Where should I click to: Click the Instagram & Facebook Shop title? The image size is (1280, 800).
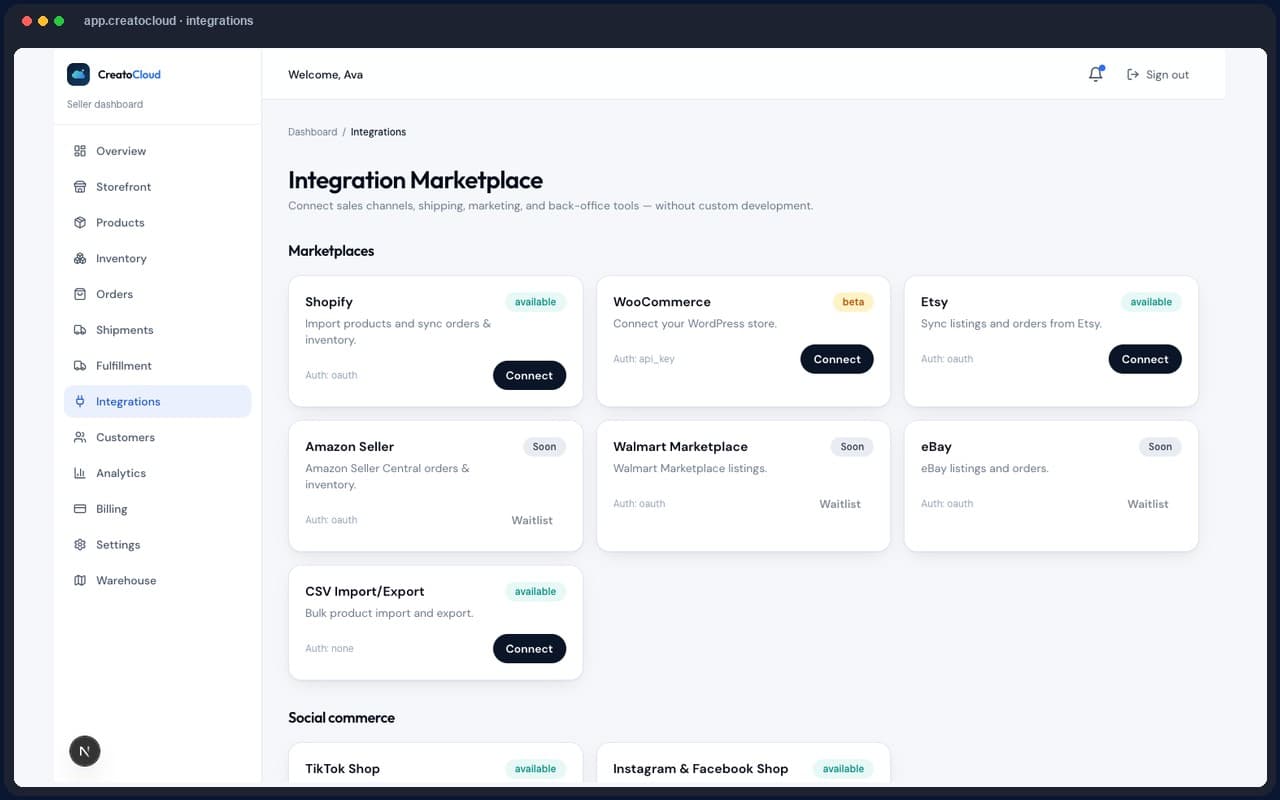pyautogui.click(x=700, y=769)
